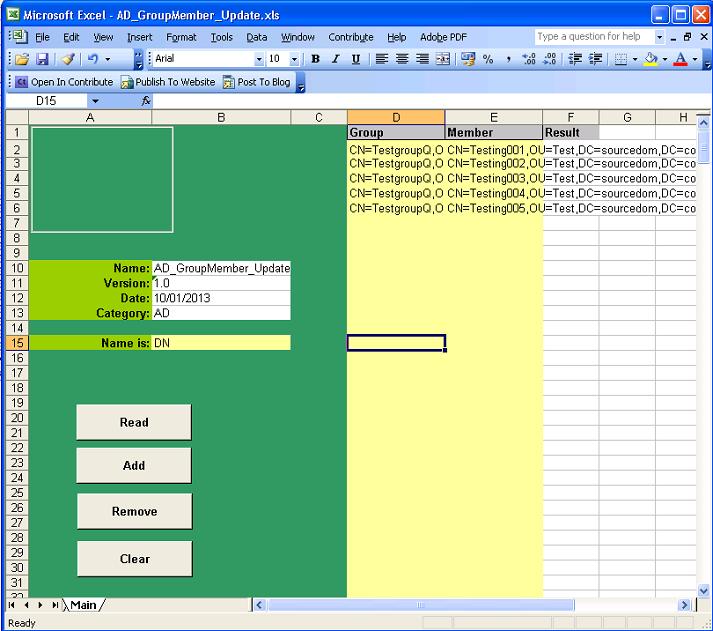Screen dimensions: 713x631
Task: Expand the Name Box dropdown arrow
Action: [x=95, y=101]
